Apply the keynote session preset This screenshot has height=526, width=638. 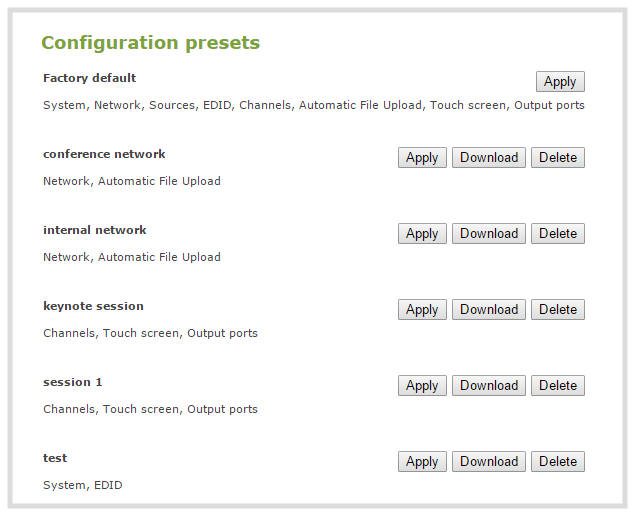(422, 310)
